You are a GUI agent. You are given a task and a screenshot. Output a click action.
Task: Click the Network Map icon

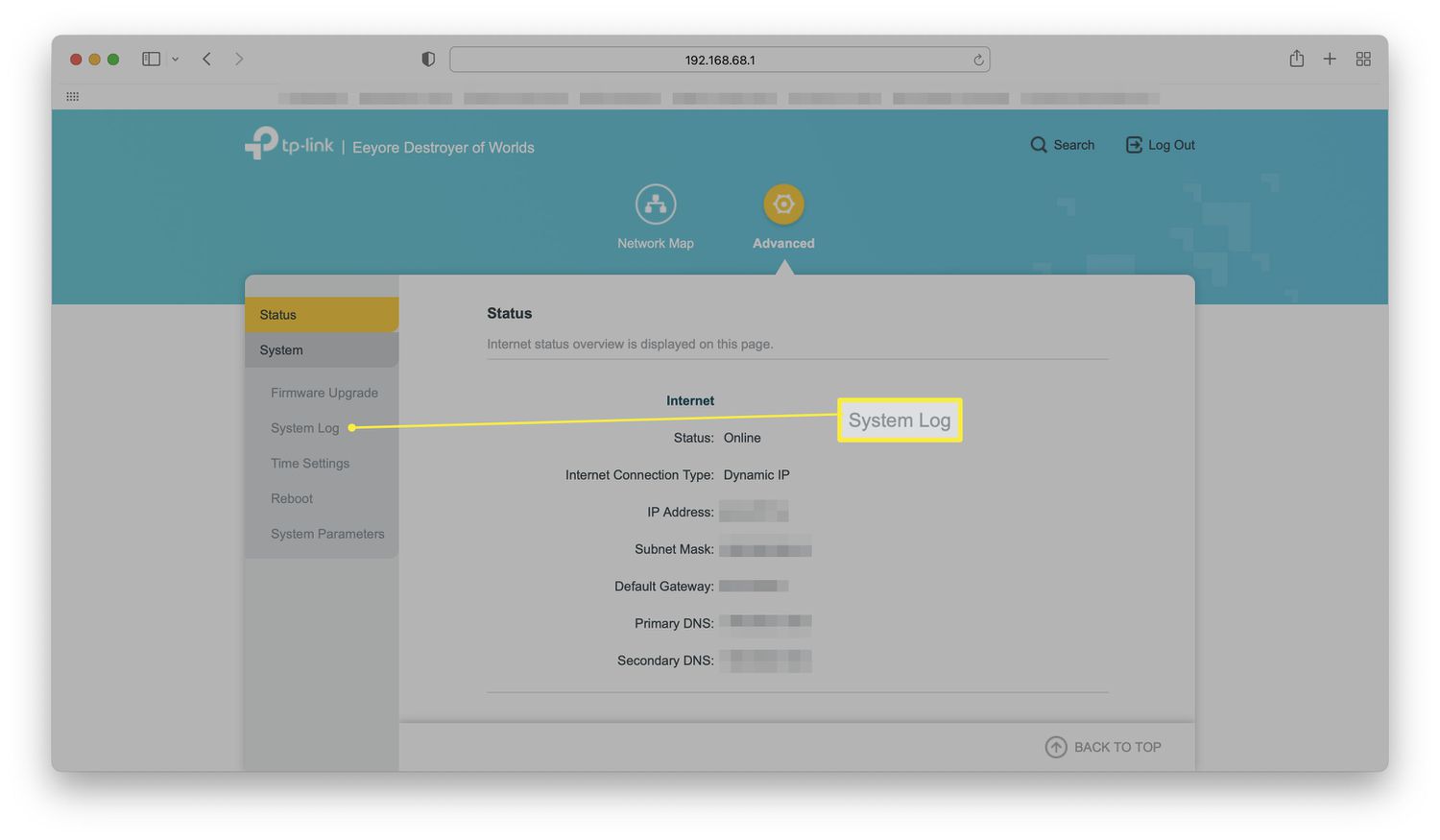(656, 204)
